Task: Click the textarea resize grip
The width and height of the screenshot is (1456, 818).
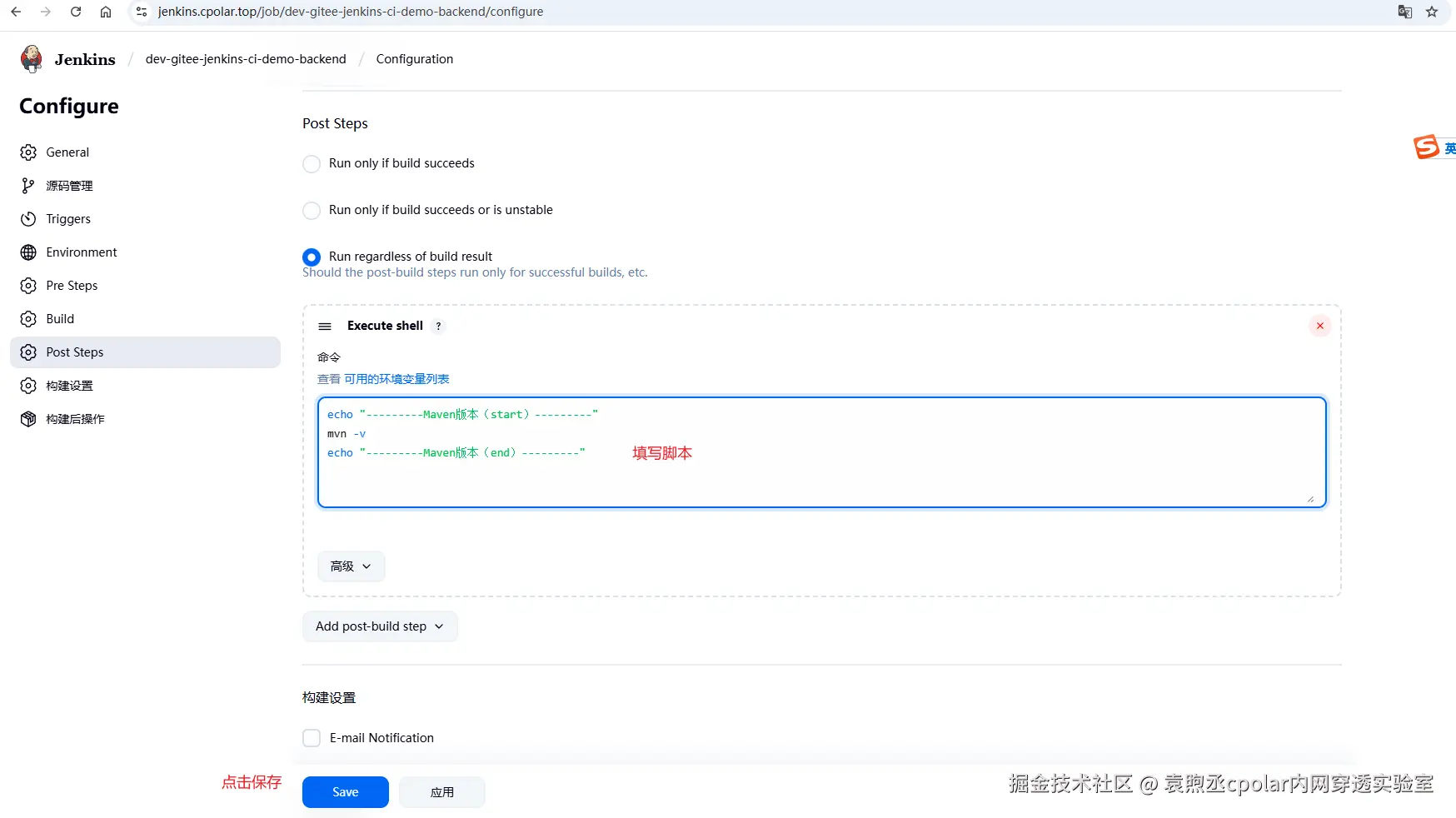Action: pos(1310,499)
